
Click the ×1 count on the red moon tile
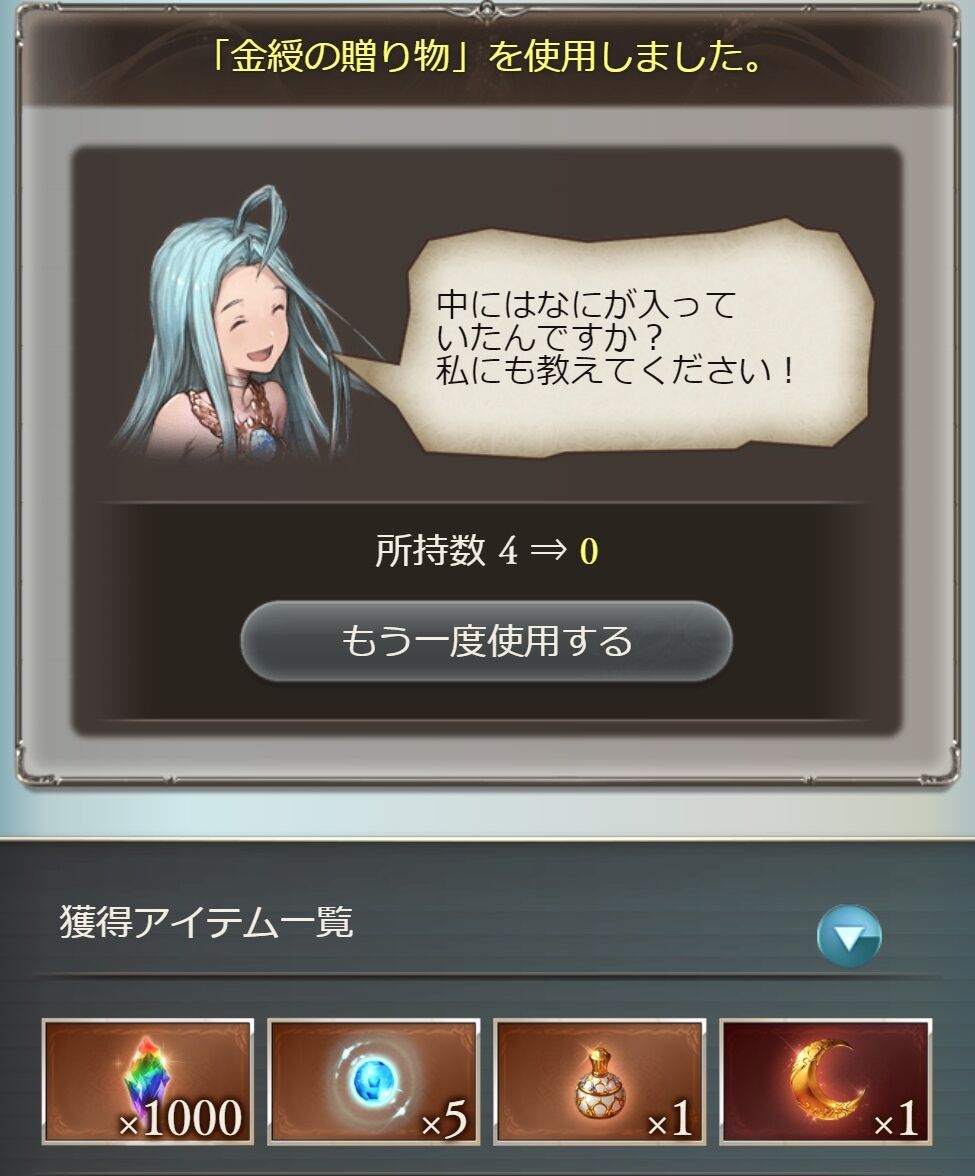click(896, 1120)
